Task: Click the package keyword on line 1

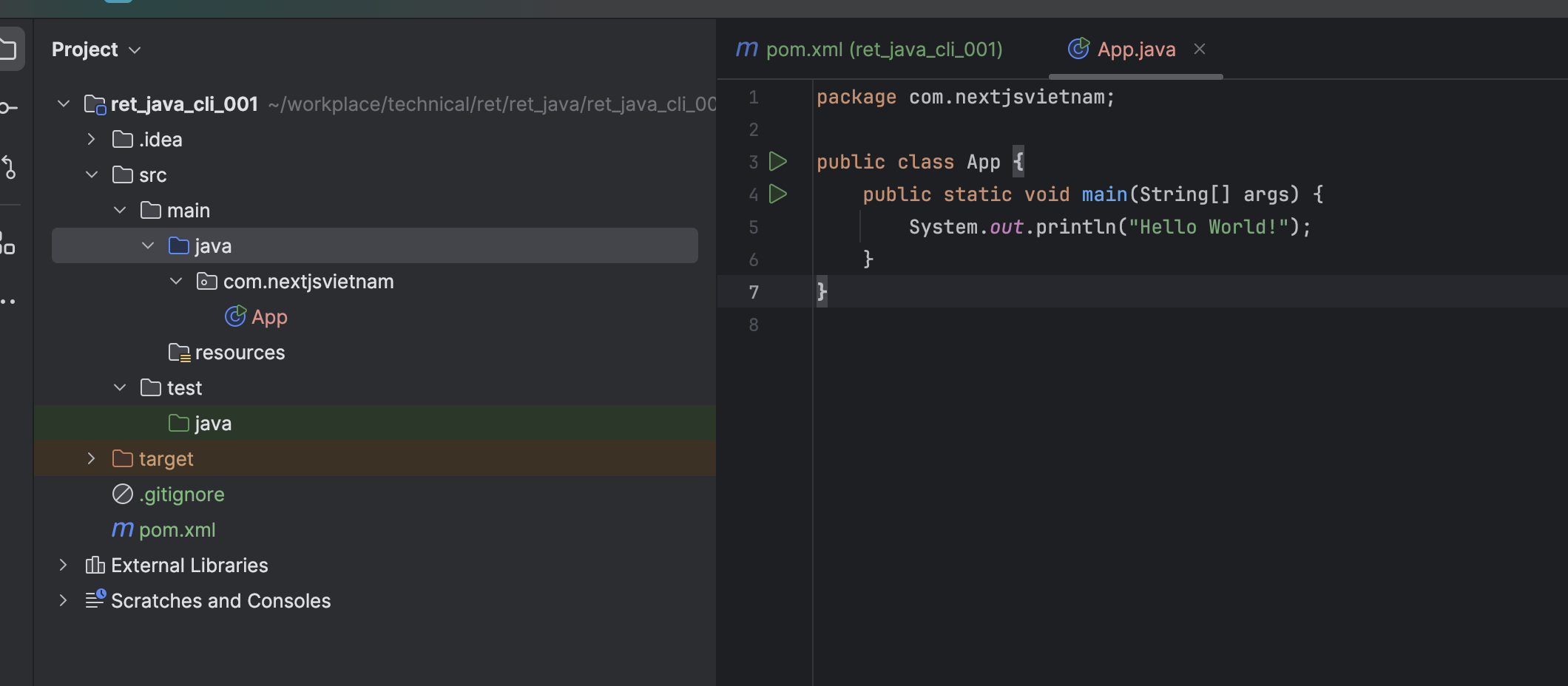Action: click(856, 98)
